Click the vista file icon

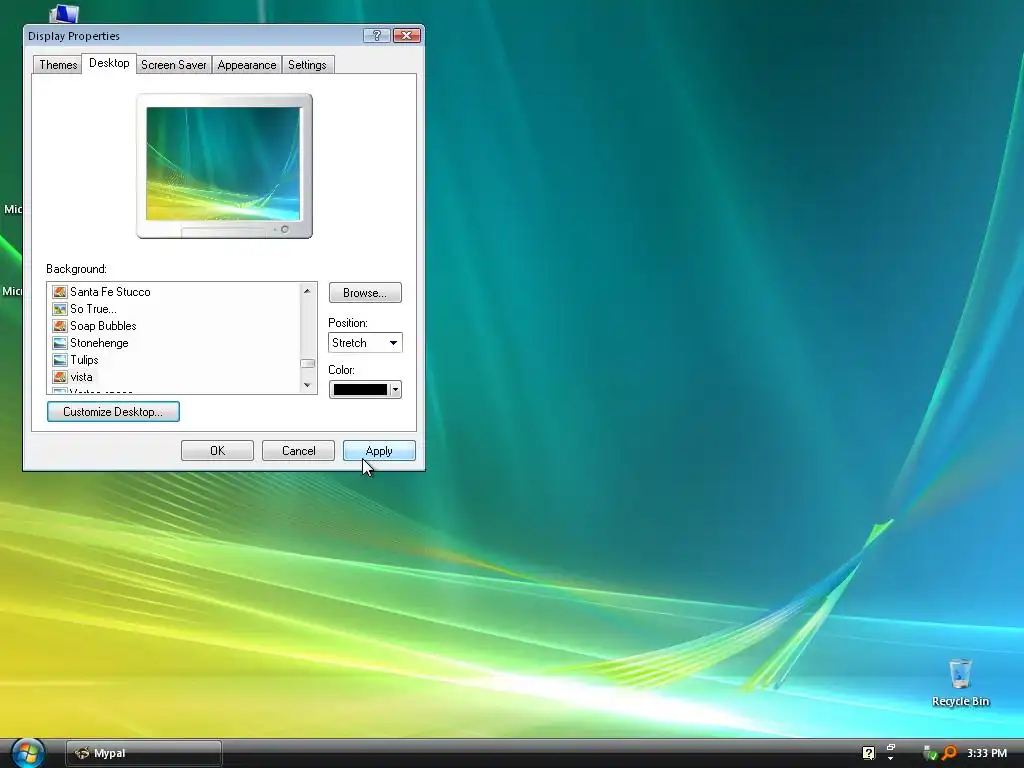pyautogui.click(x=59, y=377)
